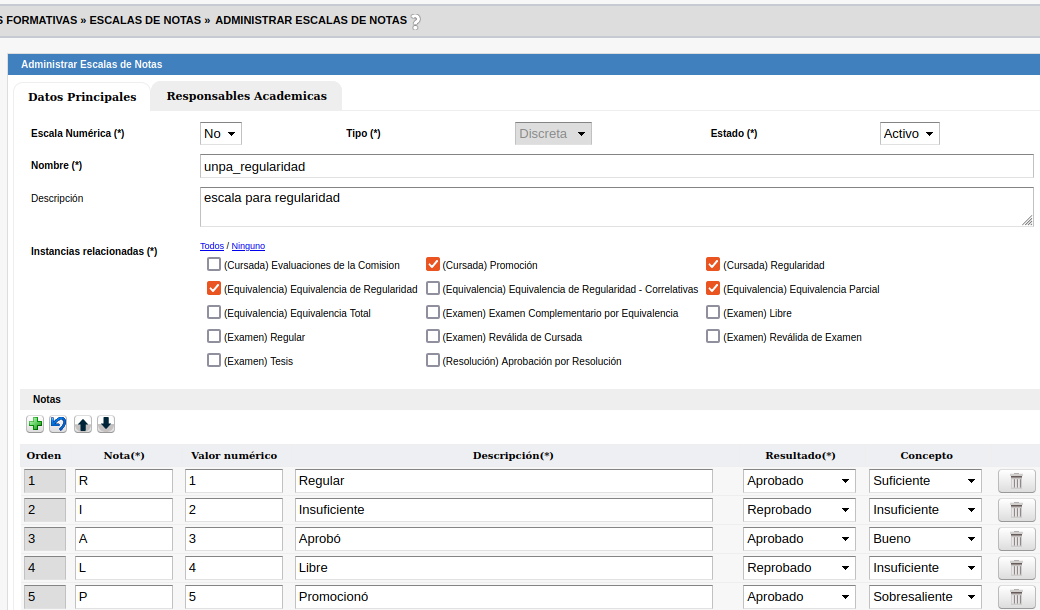Check Equivalencia de Regularidad - Correlativas

(x=432, y=288)
